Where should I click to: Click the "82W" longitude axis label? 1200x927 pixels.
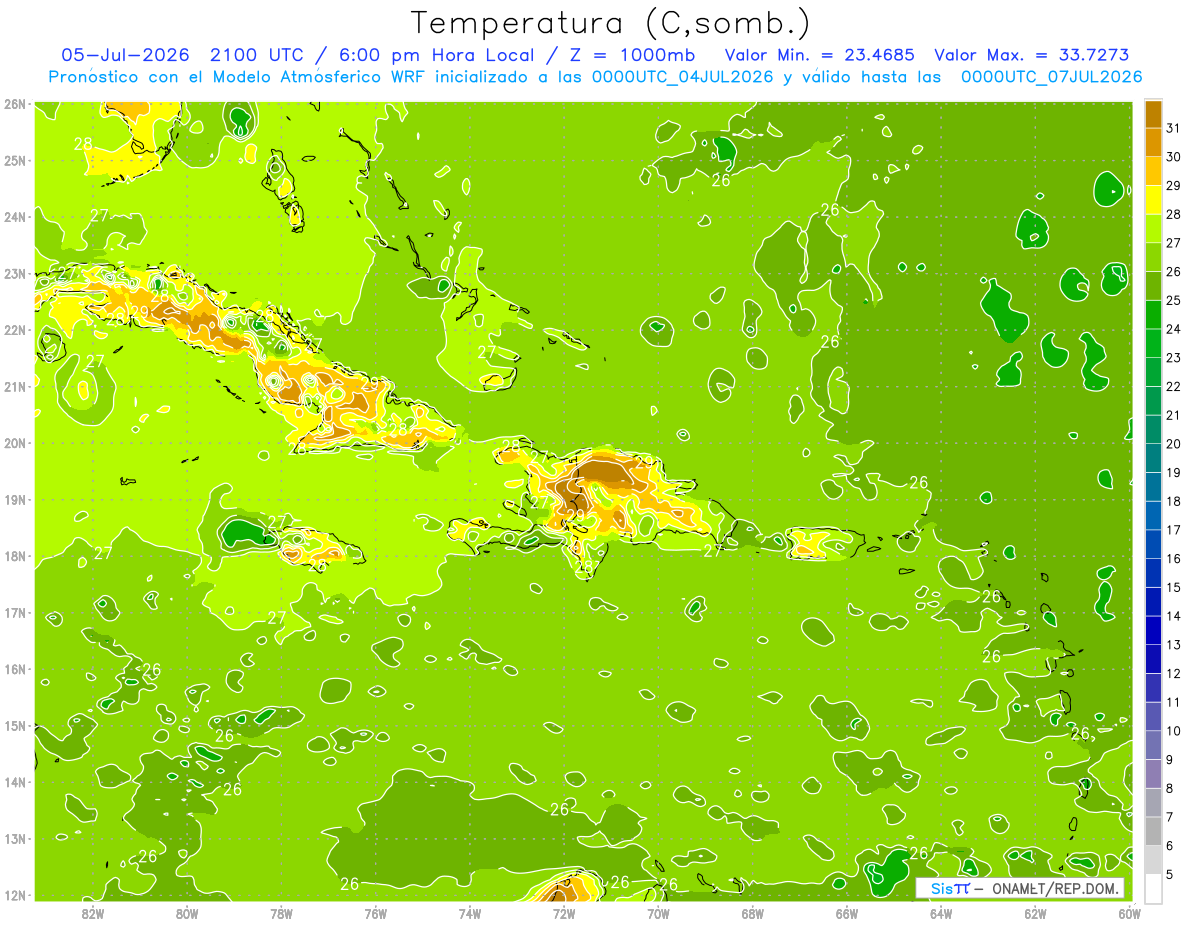click(93, 913)
